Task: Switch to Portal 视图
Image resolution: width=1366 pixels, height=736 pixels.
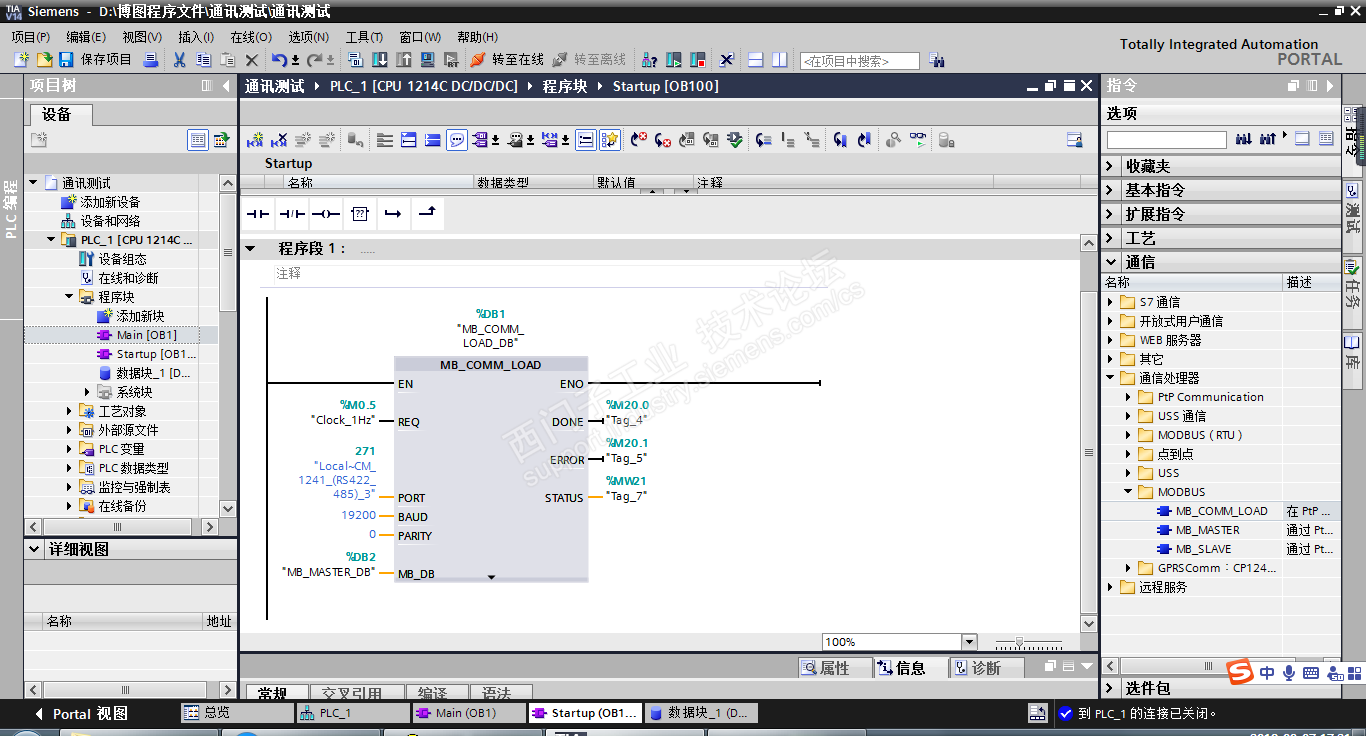Action: [x=81, y=713]
